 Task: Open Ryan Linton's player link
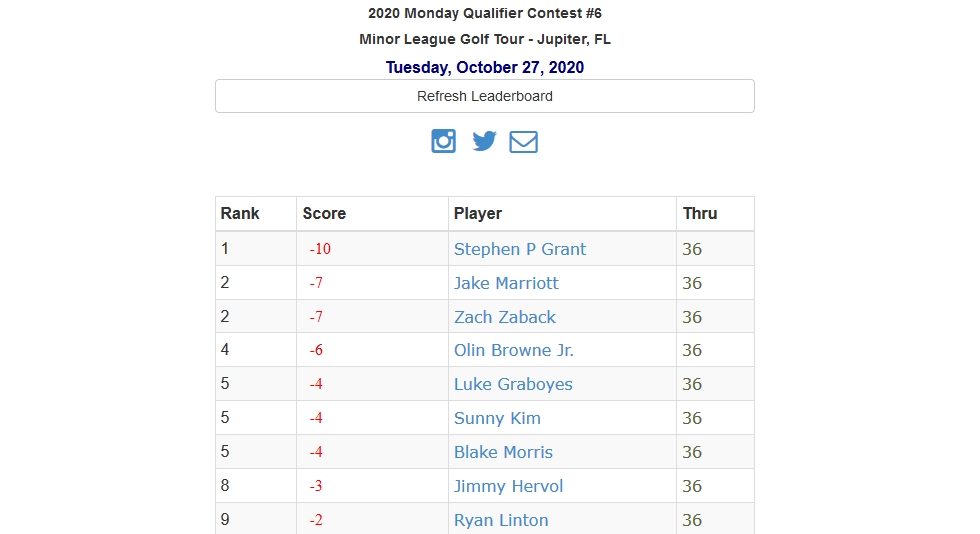pos(501,520)
